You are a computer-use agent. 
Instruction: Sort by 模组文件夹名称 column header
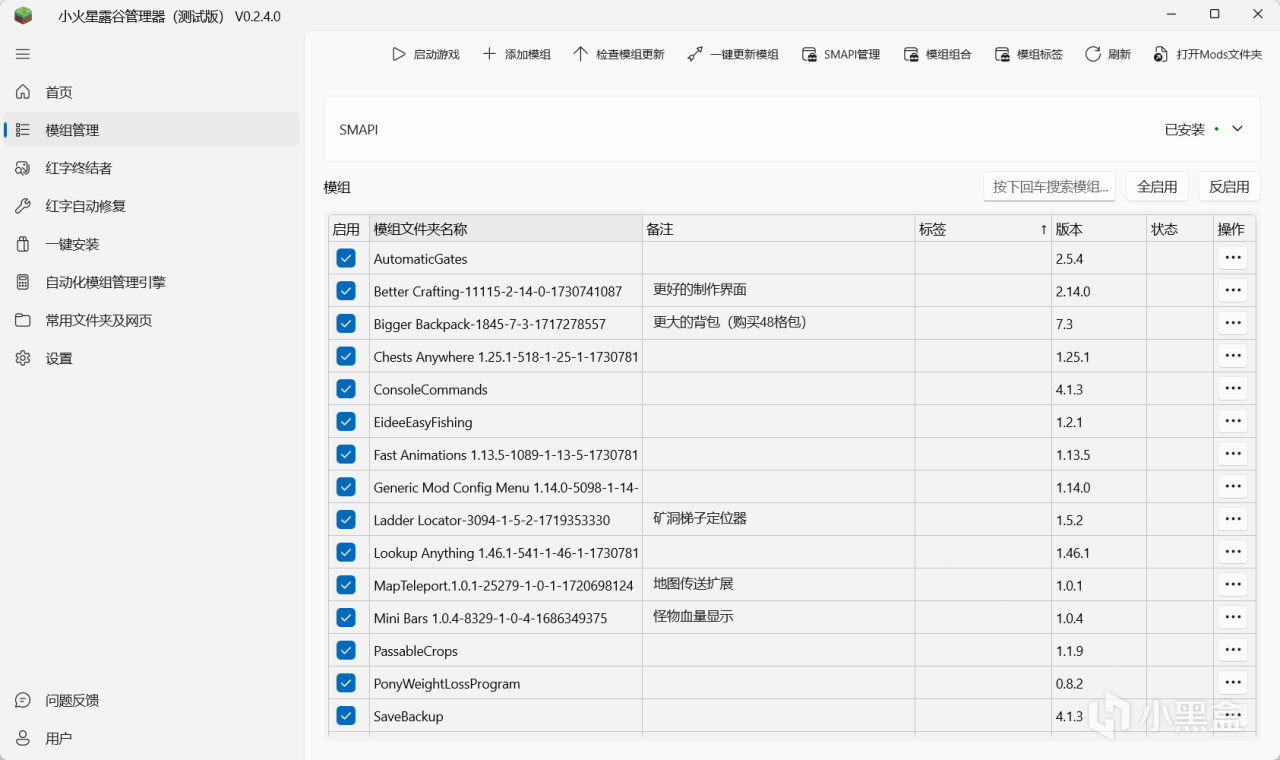pos(506,229)
